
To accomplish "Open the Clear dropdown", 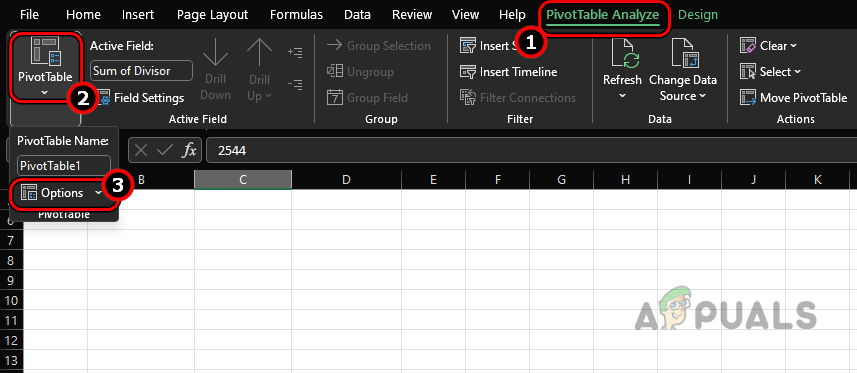I will point(768,46).
